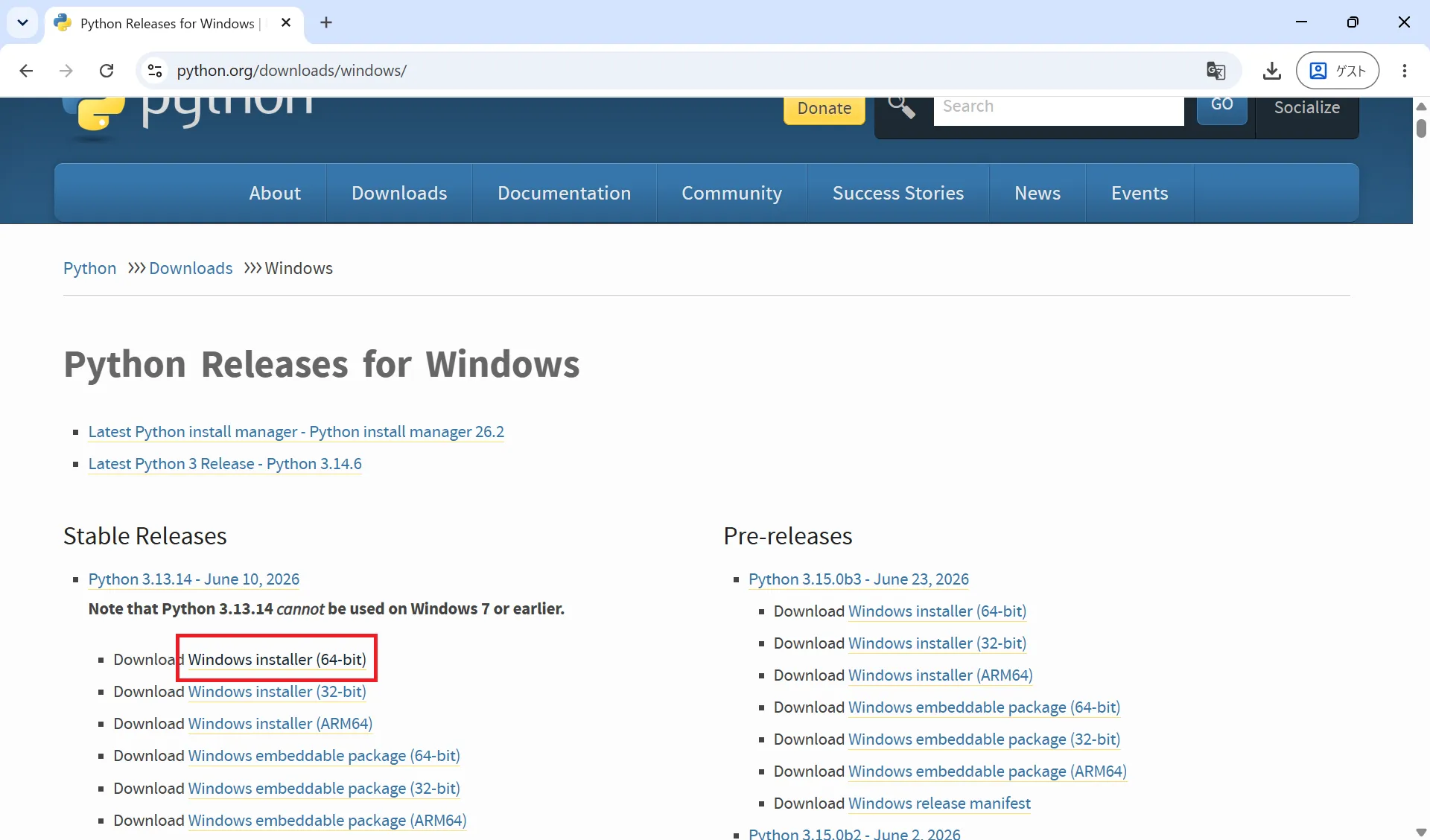Click the scrollbar down arrow
The width and height of the screenshot is (1430, 840).
click(x=1421, y=832)
